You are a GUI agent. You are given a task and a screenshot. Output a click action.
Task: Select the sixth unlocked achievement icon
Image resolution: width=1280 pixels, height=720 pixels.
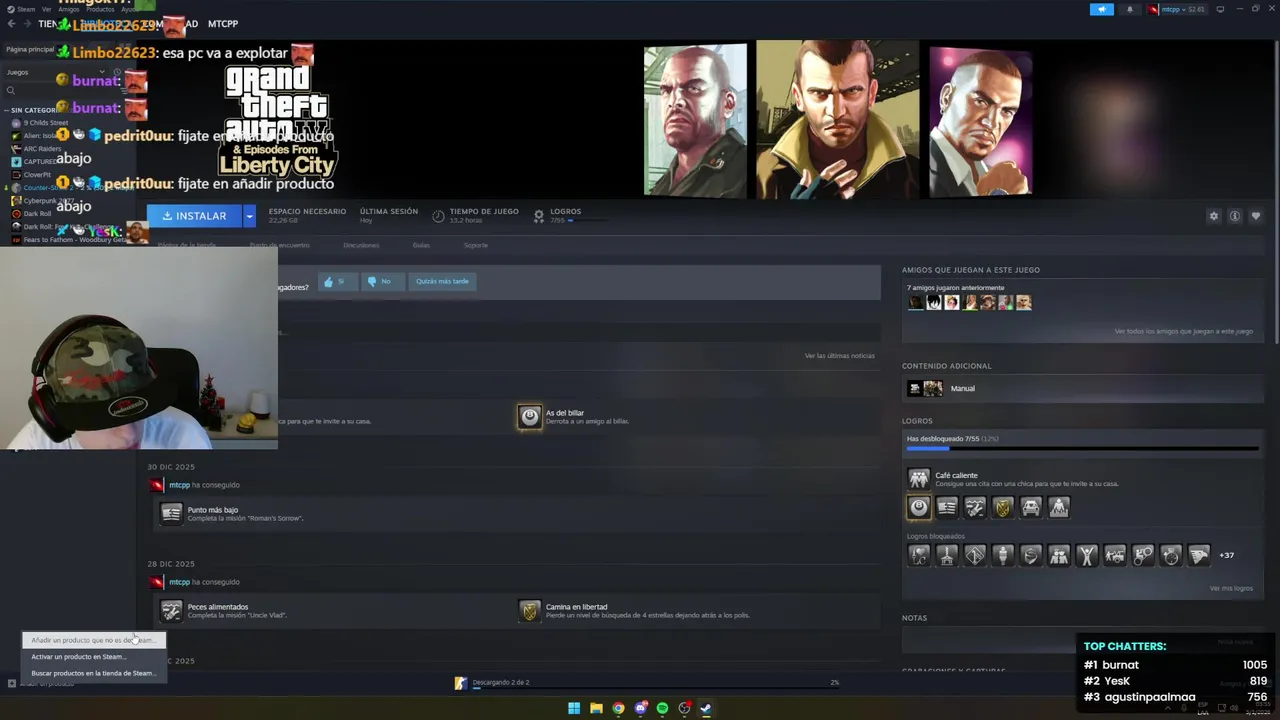pos(1058,507)
